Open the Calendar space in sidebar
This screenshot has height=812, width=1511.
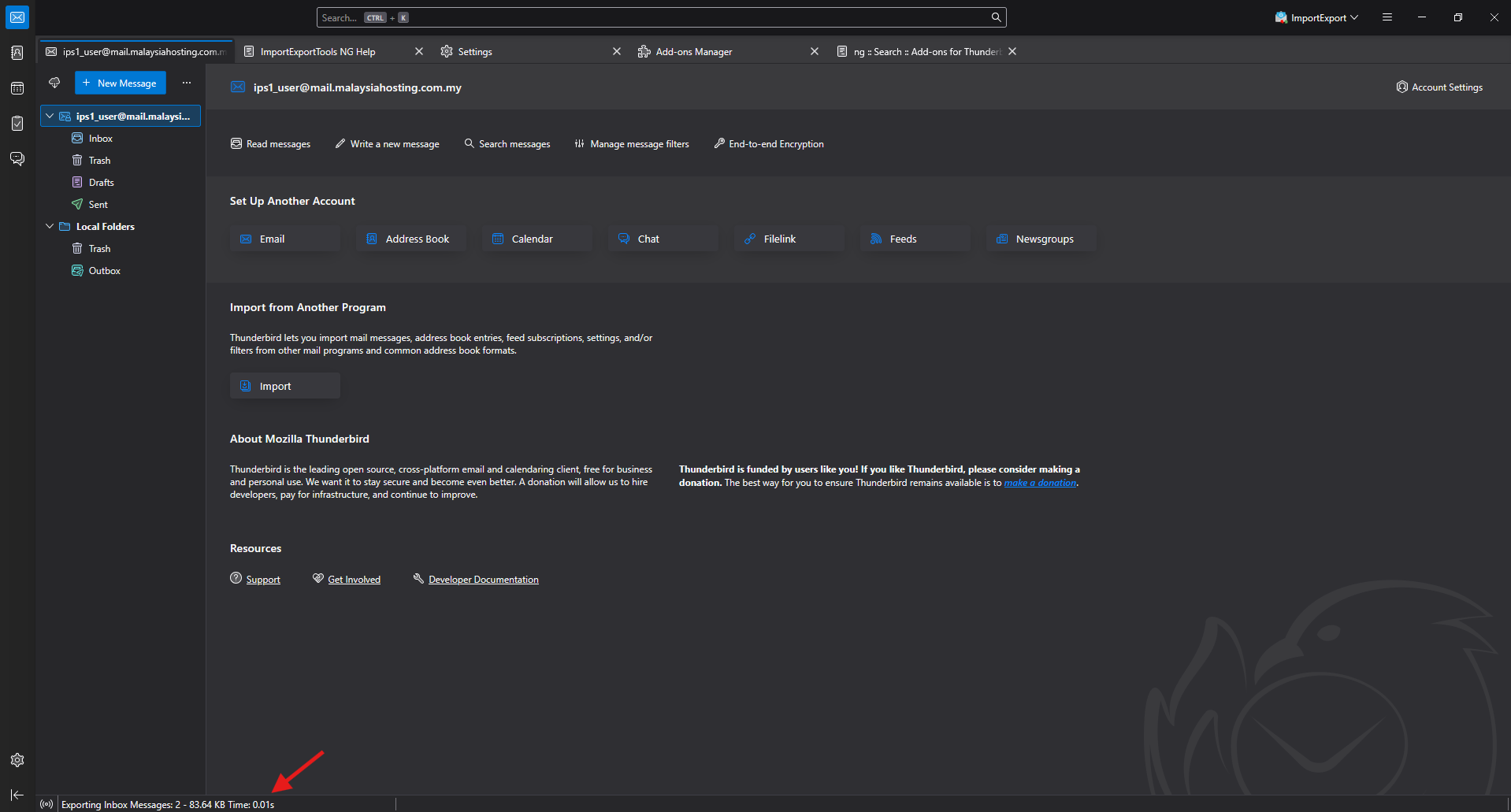coord(17,88)
